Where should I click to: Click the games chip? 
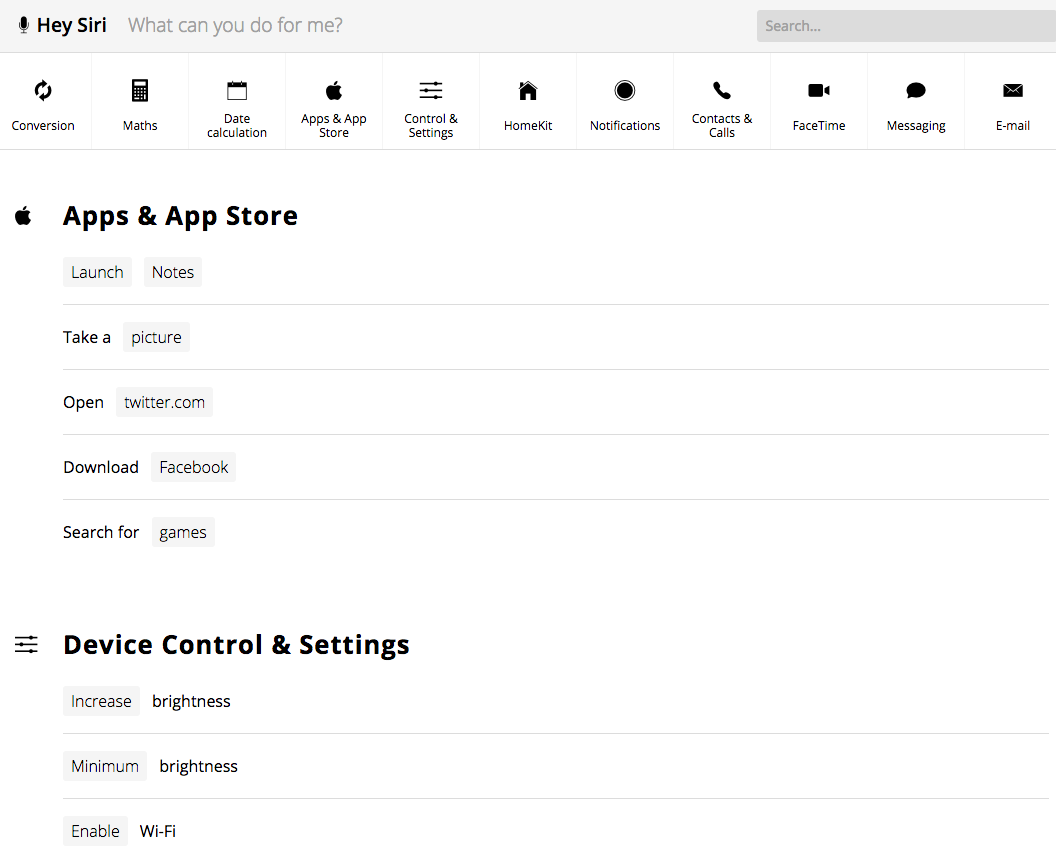[x=183, y=532]
